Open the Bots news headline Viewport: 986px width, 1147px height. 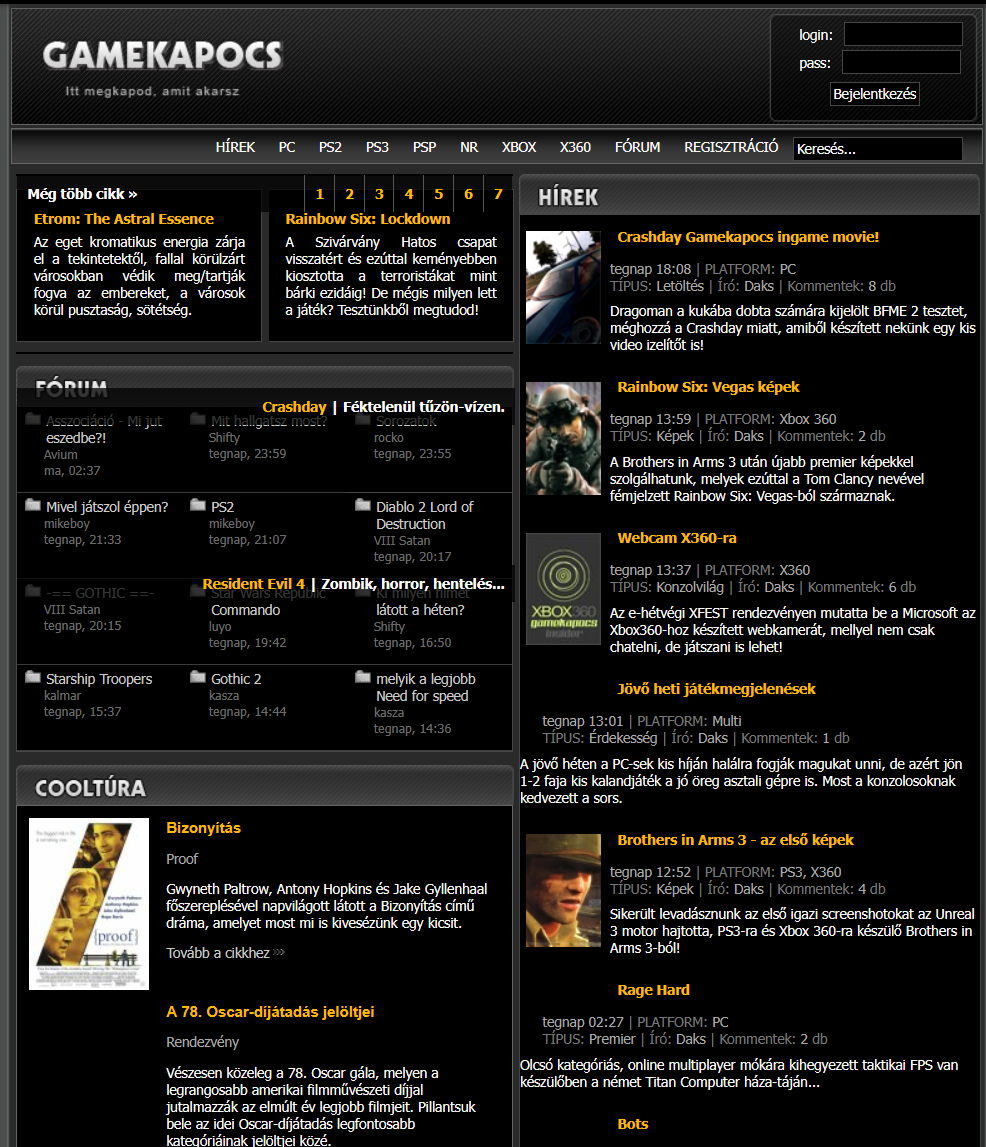[633, 1124]
